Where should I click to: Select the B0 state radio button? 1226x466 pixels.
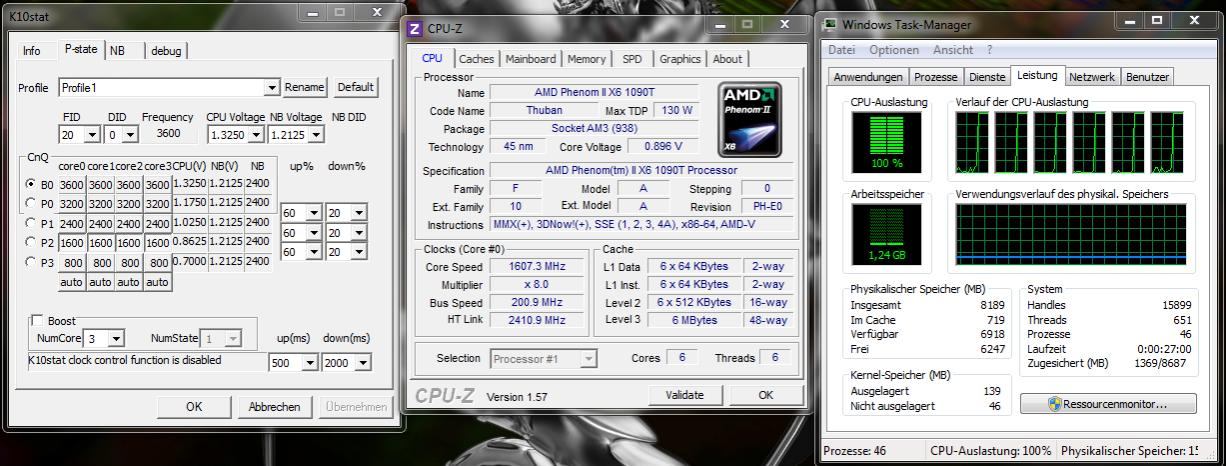coord(31,185)
